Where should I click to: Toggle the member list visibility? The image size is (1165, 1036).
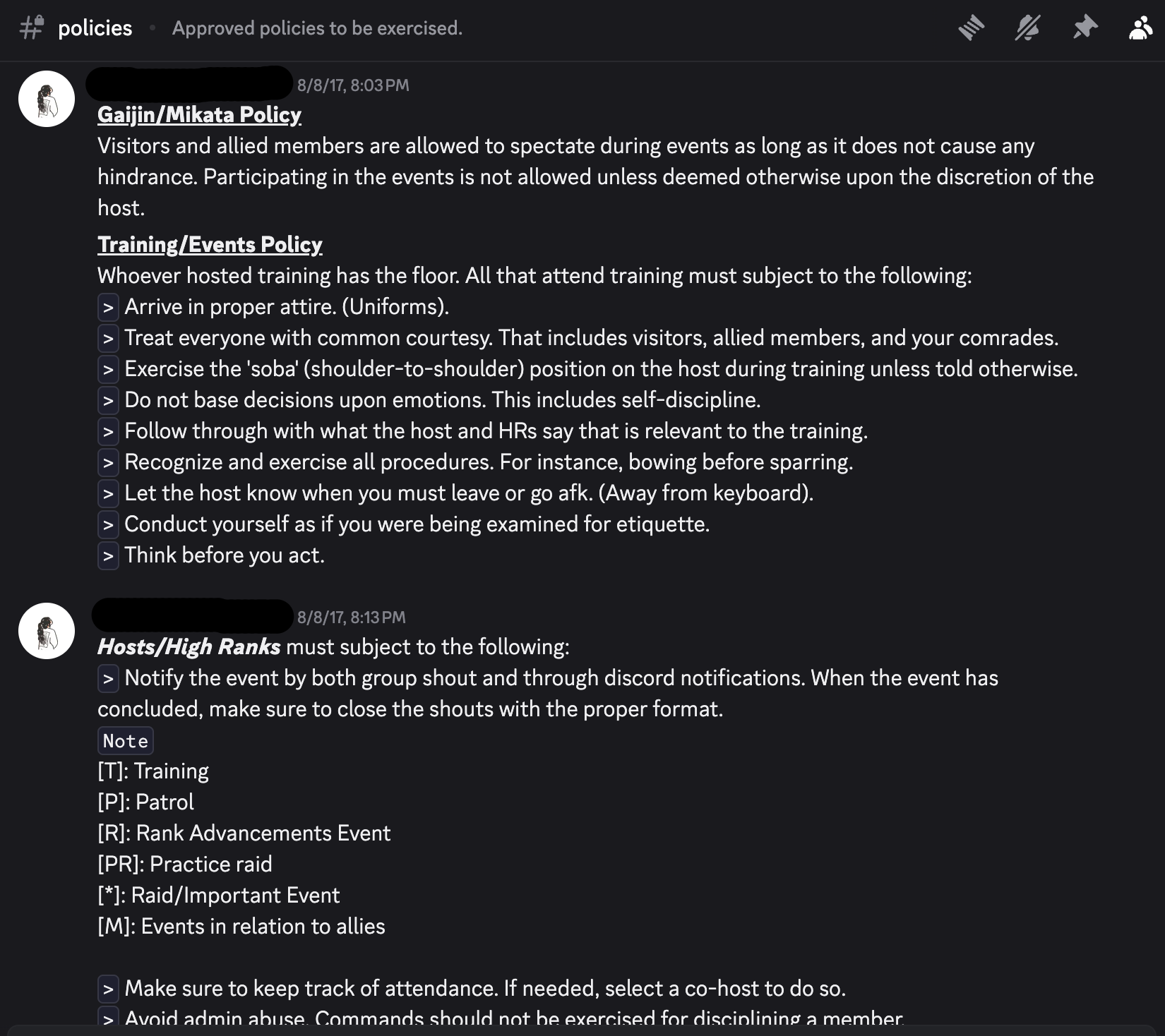[1141, 30]
